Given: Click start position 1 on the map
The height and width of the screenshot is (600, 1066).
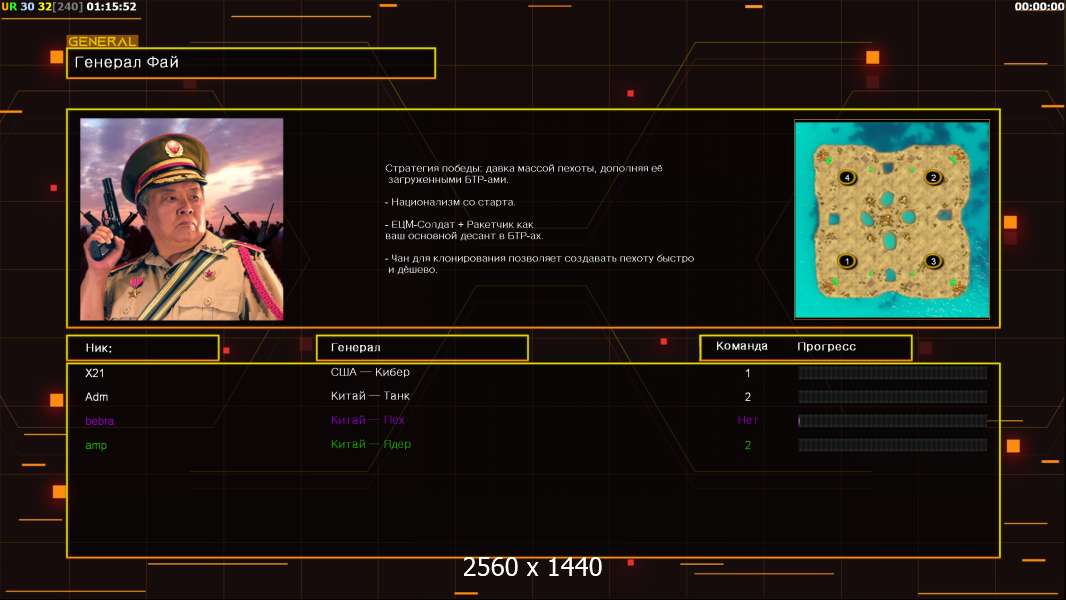Looking at the screenshot, I should [x=847, y=261].
